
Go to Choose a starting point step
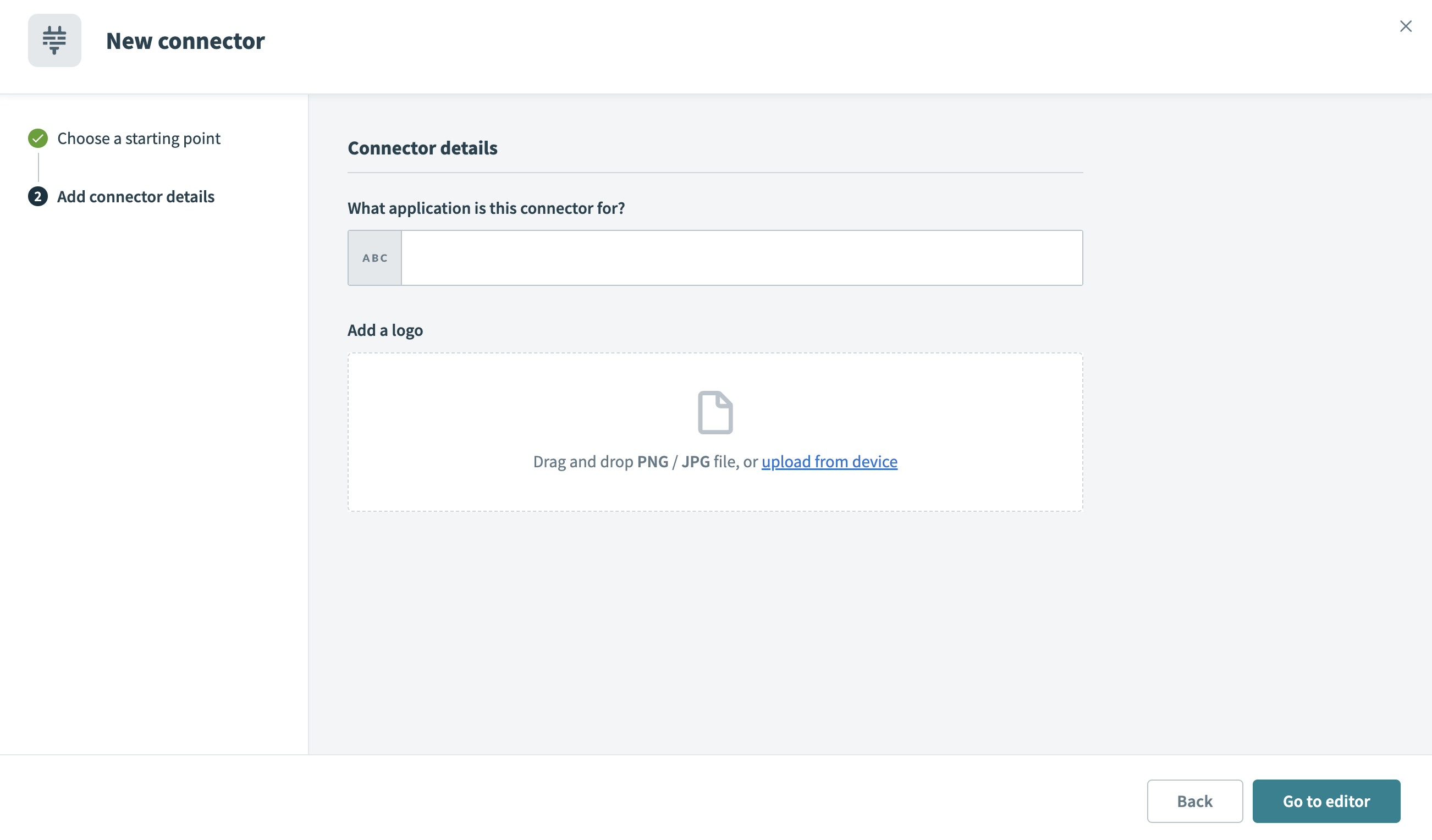point(139,139)
